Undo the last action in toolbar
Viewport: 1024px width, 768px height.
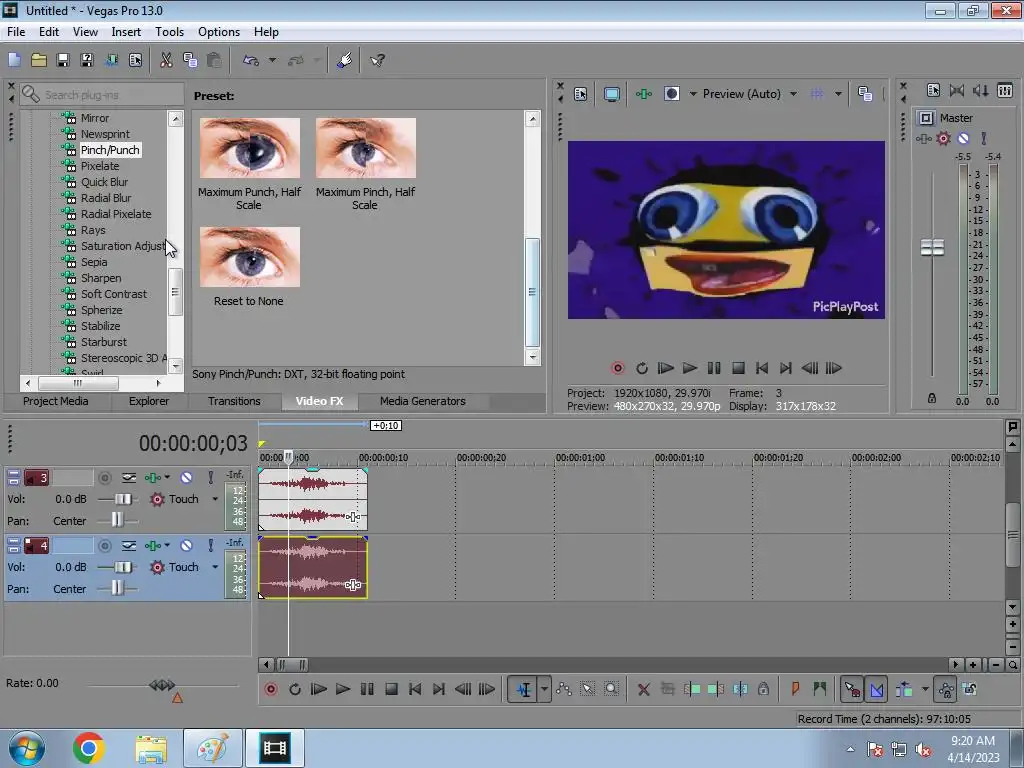click(x=251, y=61)
